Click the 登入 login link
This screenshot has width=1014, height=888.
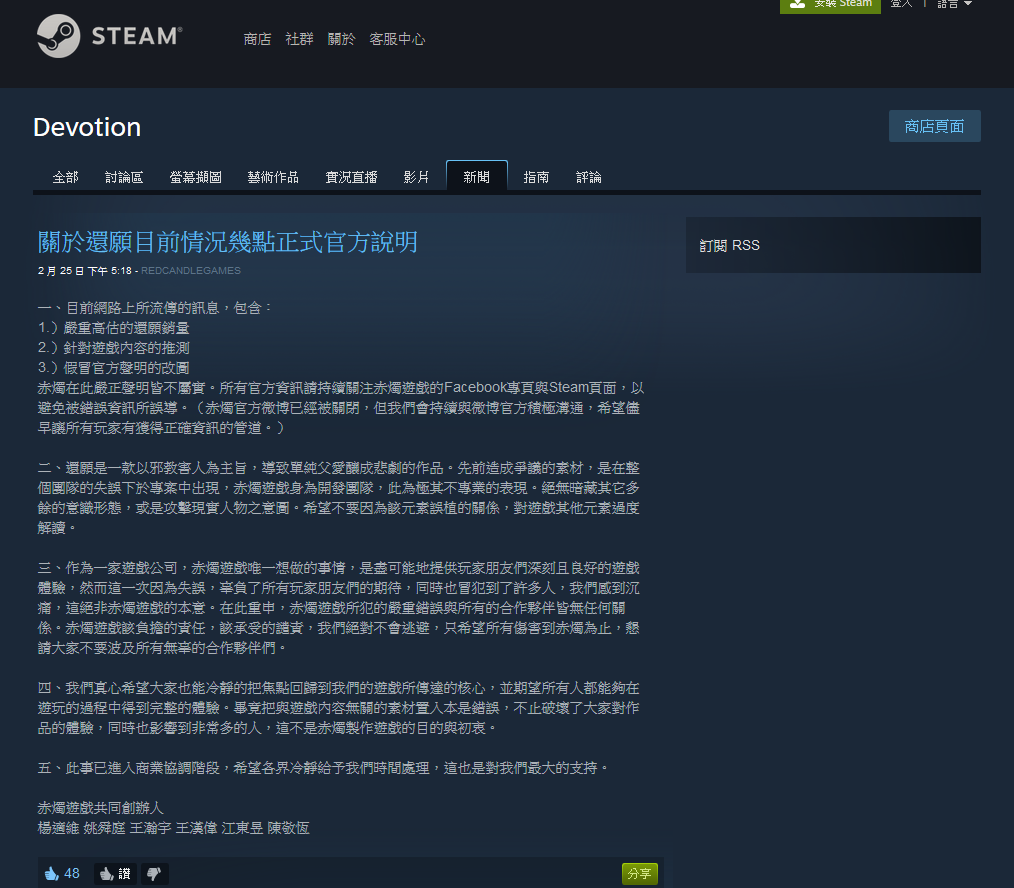(901, 4)
